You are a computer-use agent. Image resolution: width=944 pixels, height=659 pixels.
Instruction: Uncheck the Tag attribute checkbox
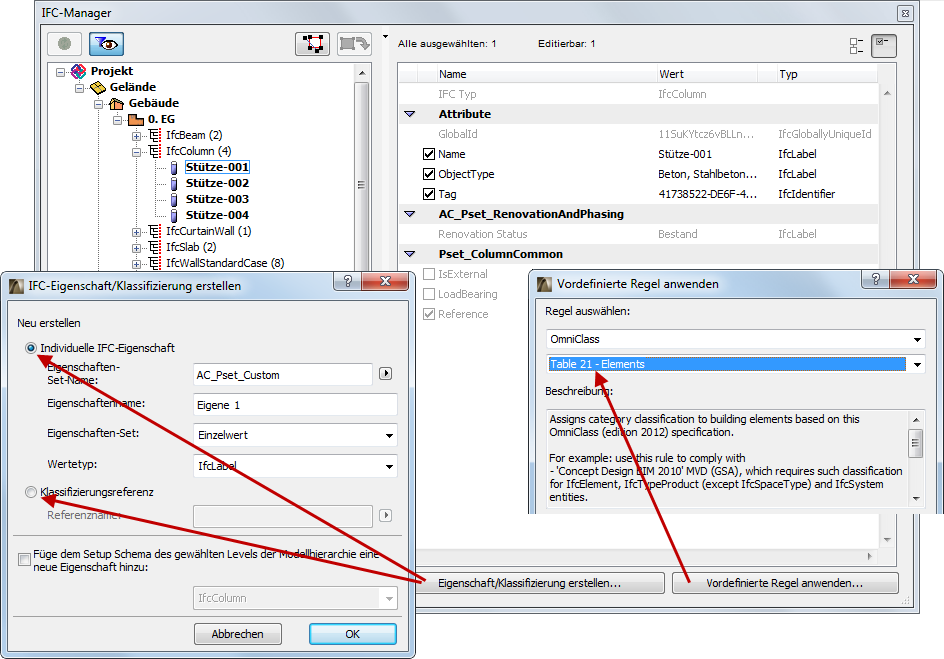tap(429, 194)
